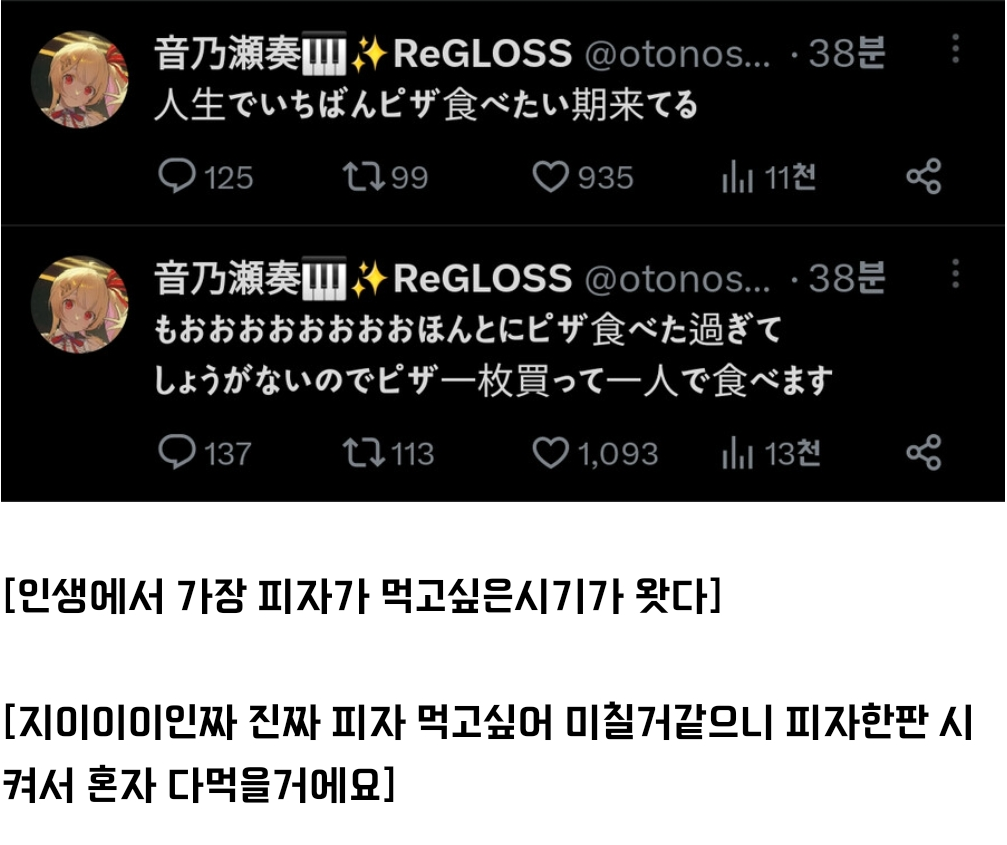View analytics icon showing 13천 views
Viewport: 1007px width, 845px height.
(737, 452)
